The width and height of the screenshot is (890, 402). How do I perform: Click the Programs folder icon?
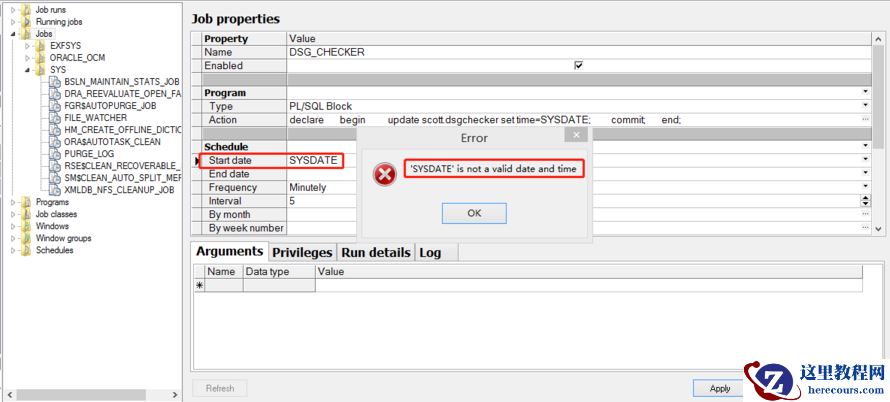coord(26,202)
